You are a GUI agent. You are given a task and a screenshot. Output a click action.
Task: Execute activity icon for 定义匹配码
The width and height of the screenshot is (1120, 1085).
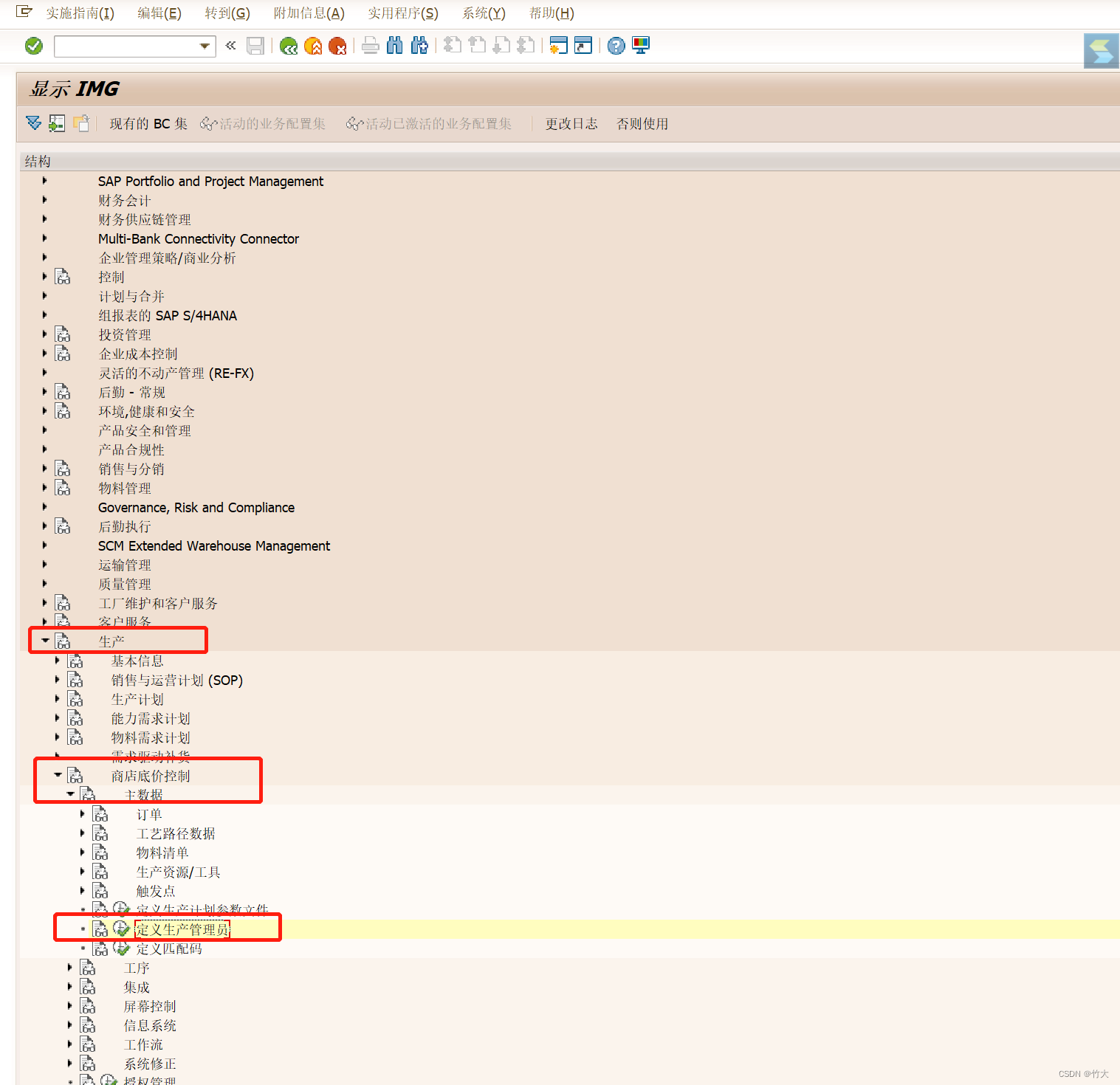click(122, 948)
